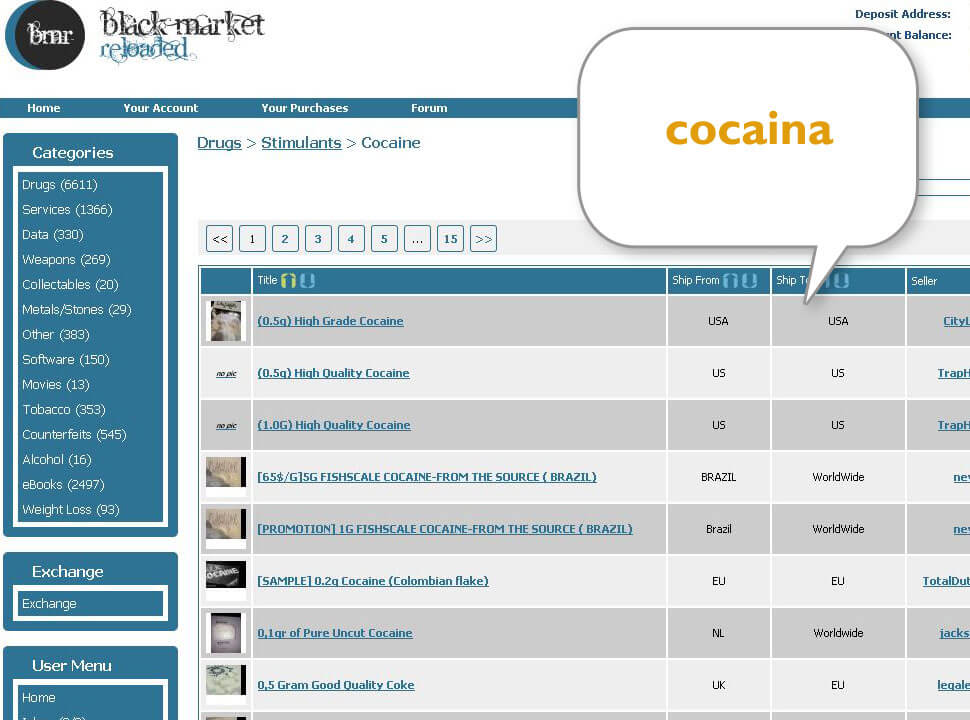Open Software (150) category
Screen dimensions: 970x720
tap(66, 359)
